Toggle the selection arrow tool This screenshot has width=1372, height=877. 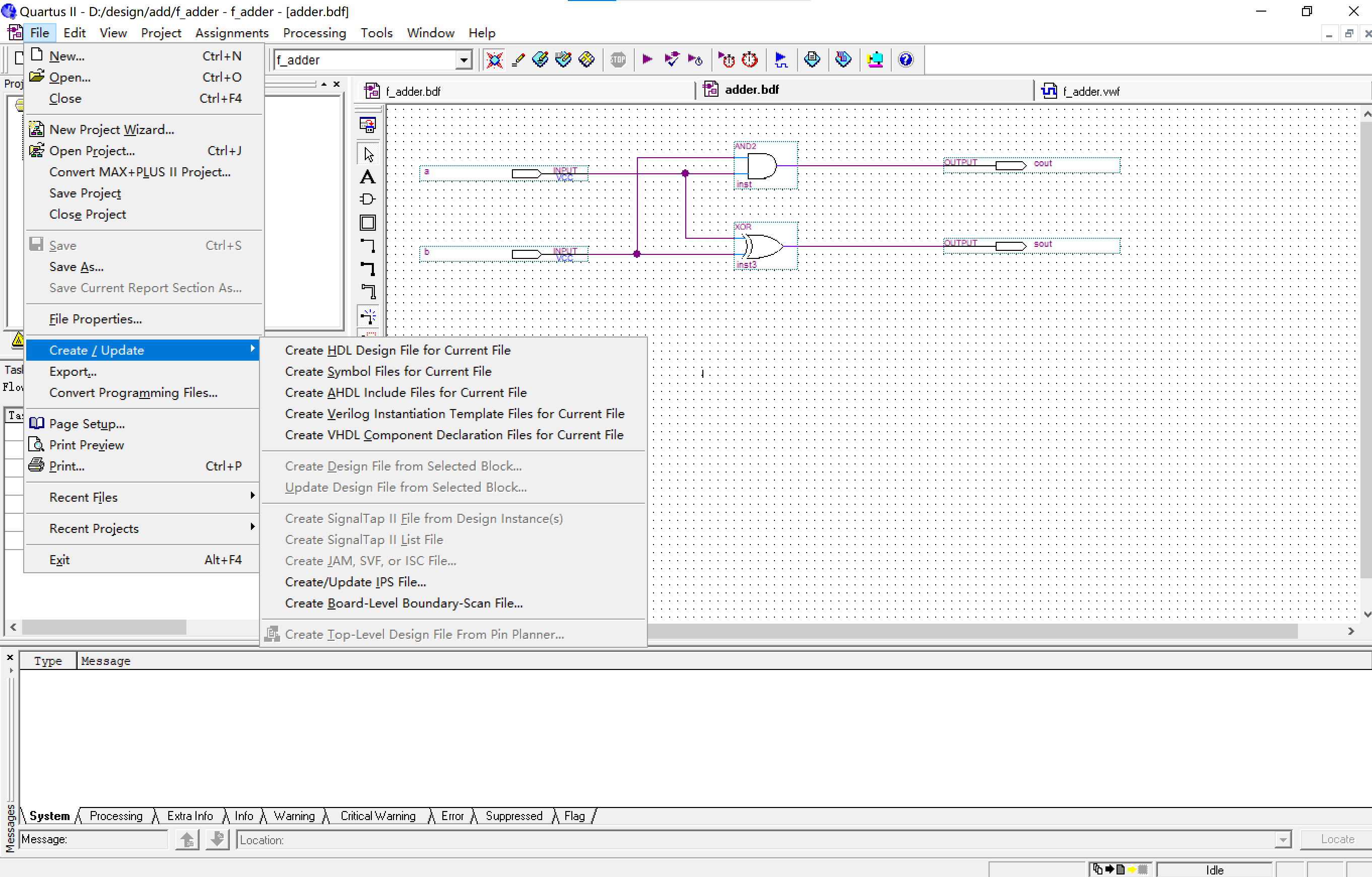(367, 154)
